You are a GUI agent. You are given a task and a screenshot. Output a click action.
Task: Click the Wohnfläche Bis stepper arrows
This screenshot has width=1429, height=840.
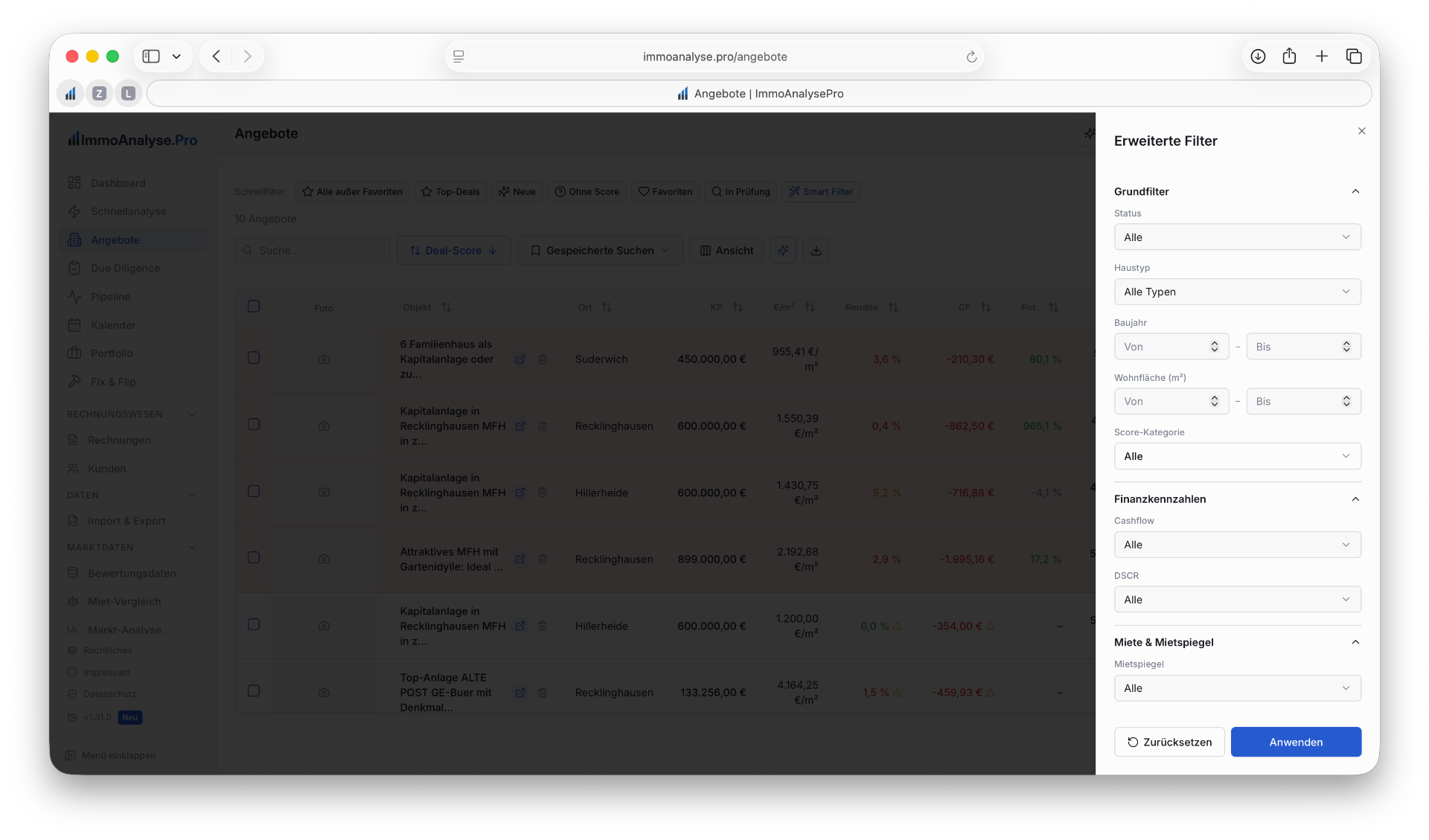(x=1346, y=401)
